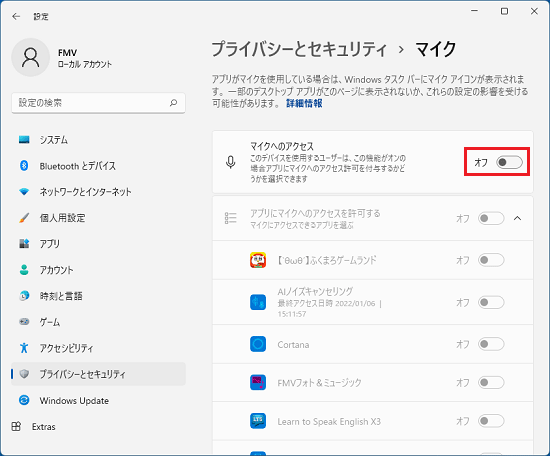Click the FMV ローカル アカウント name

click(x=85, y=58)
